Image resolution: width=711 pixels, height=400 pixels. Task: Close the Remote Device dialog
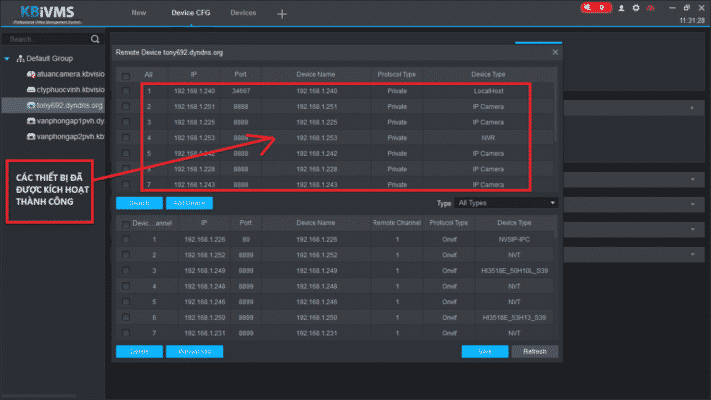click(555, 52)
